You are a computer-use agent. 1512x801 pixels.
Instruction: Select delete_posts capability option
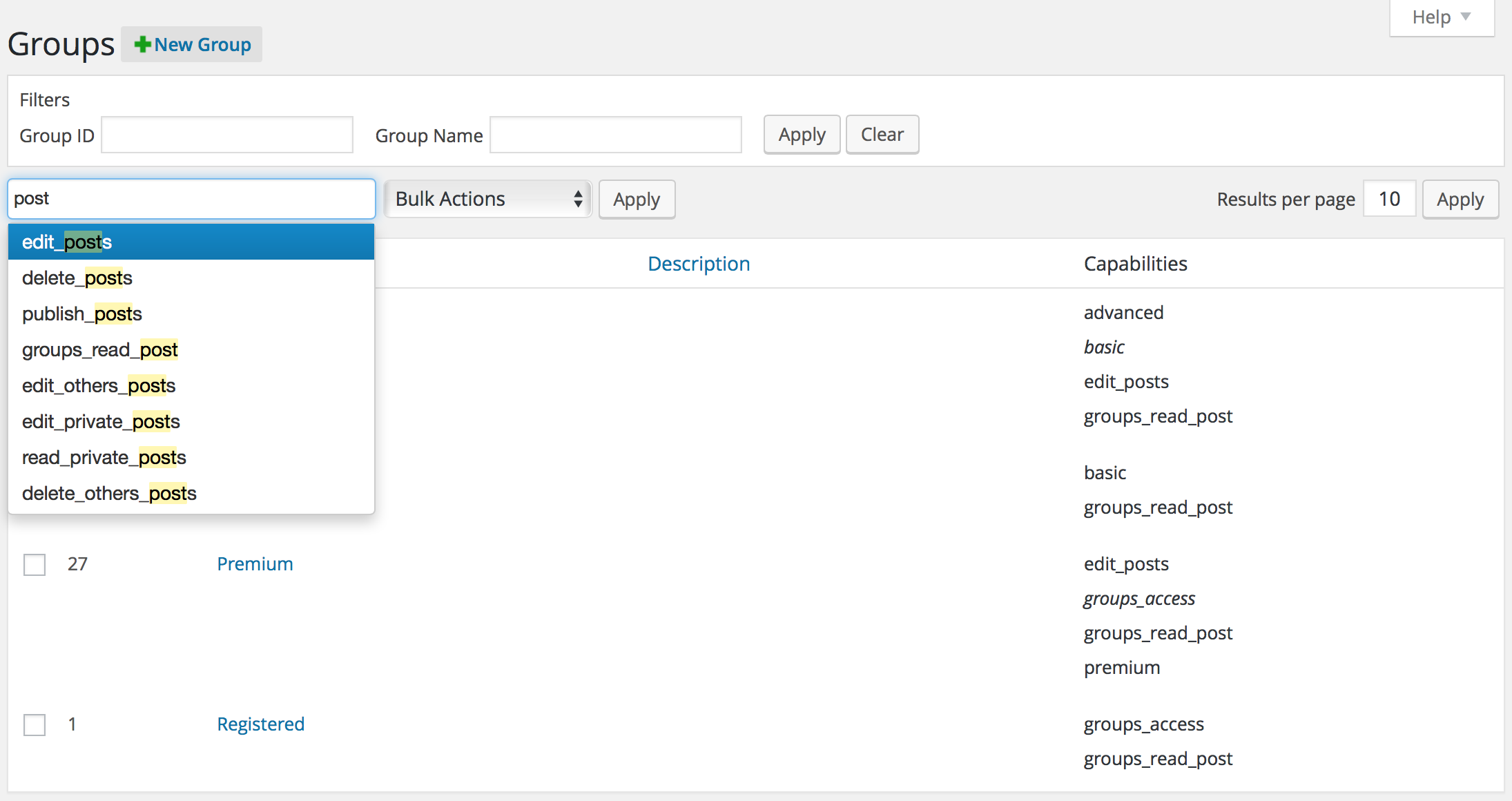(77, 278)
